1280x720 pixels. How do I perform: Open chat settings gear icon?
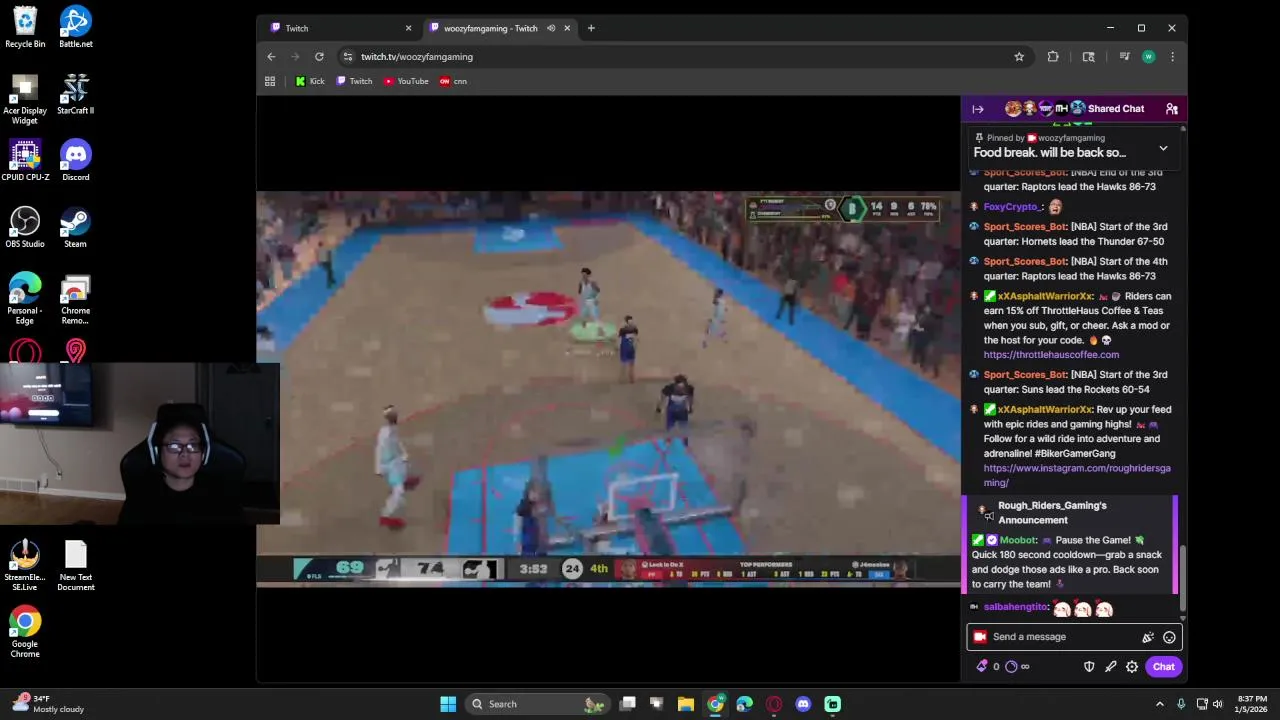pos(1132,667)
